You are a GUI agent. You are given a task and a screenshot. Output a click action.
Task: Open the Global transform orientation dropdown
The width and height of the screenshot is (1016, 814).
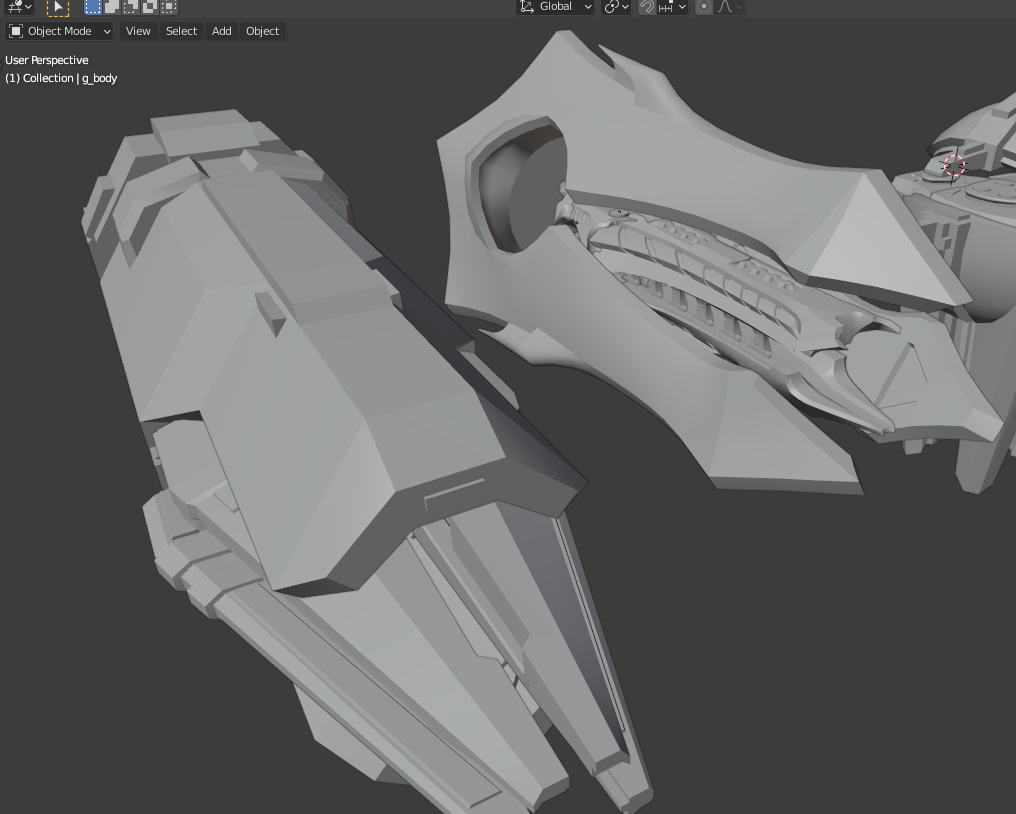(x=555, y=6)
